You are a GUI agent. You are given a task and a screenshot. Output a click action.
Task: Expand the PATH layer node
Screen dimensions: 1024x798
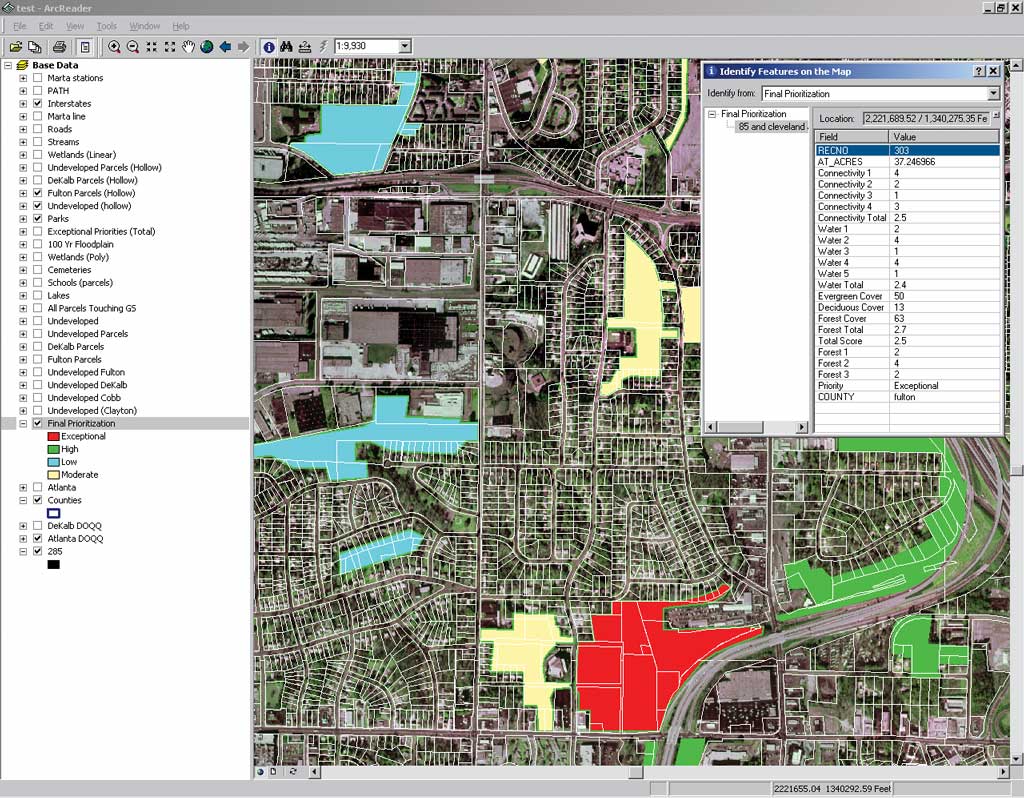pos(23,91)
